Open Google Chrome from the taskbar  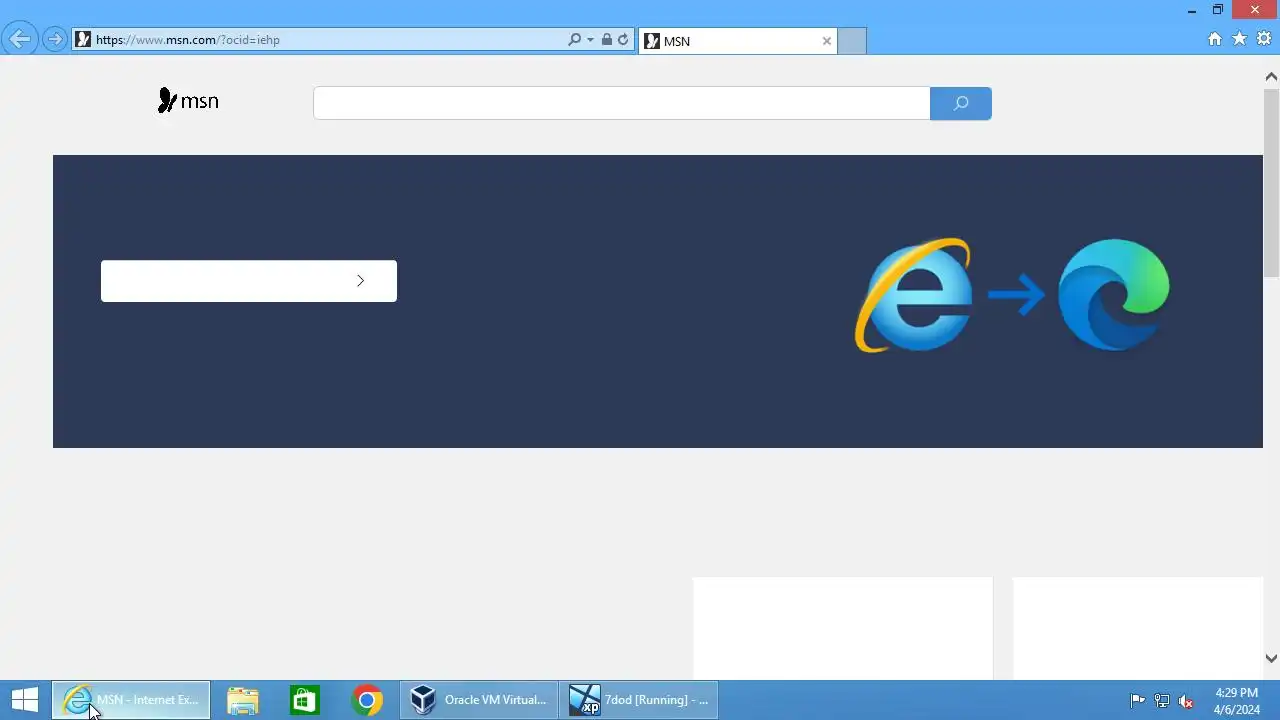[x=367, y=700]
